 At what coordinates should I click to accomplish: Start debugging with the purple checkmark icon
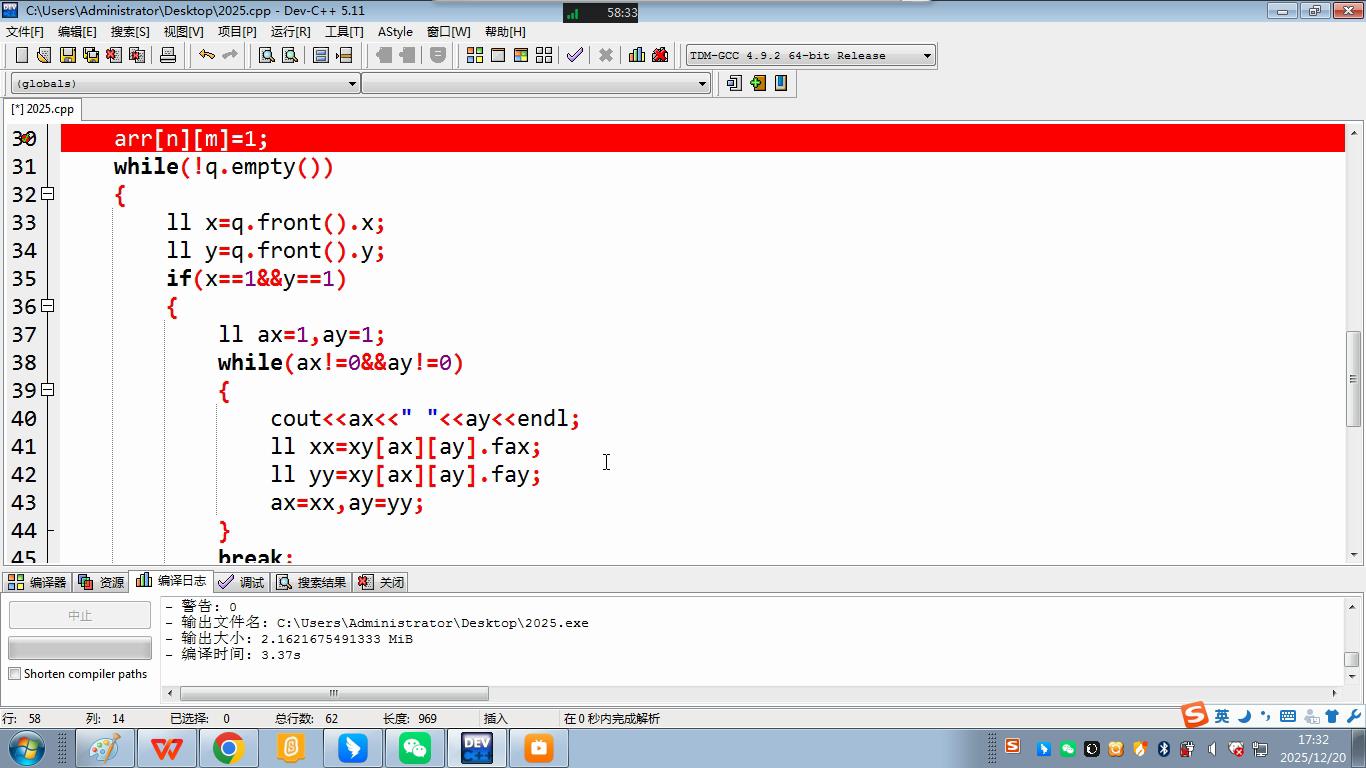pos(574,55)
